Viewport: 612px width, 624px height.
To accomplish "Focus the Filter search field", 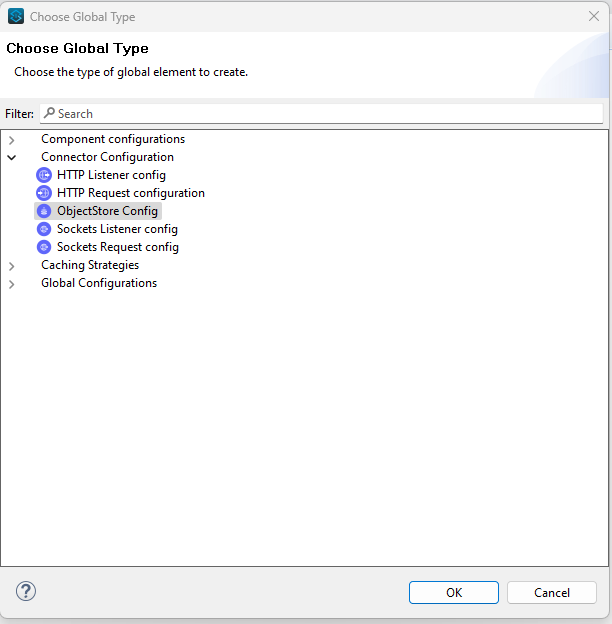I will click(x=320, y=114).
